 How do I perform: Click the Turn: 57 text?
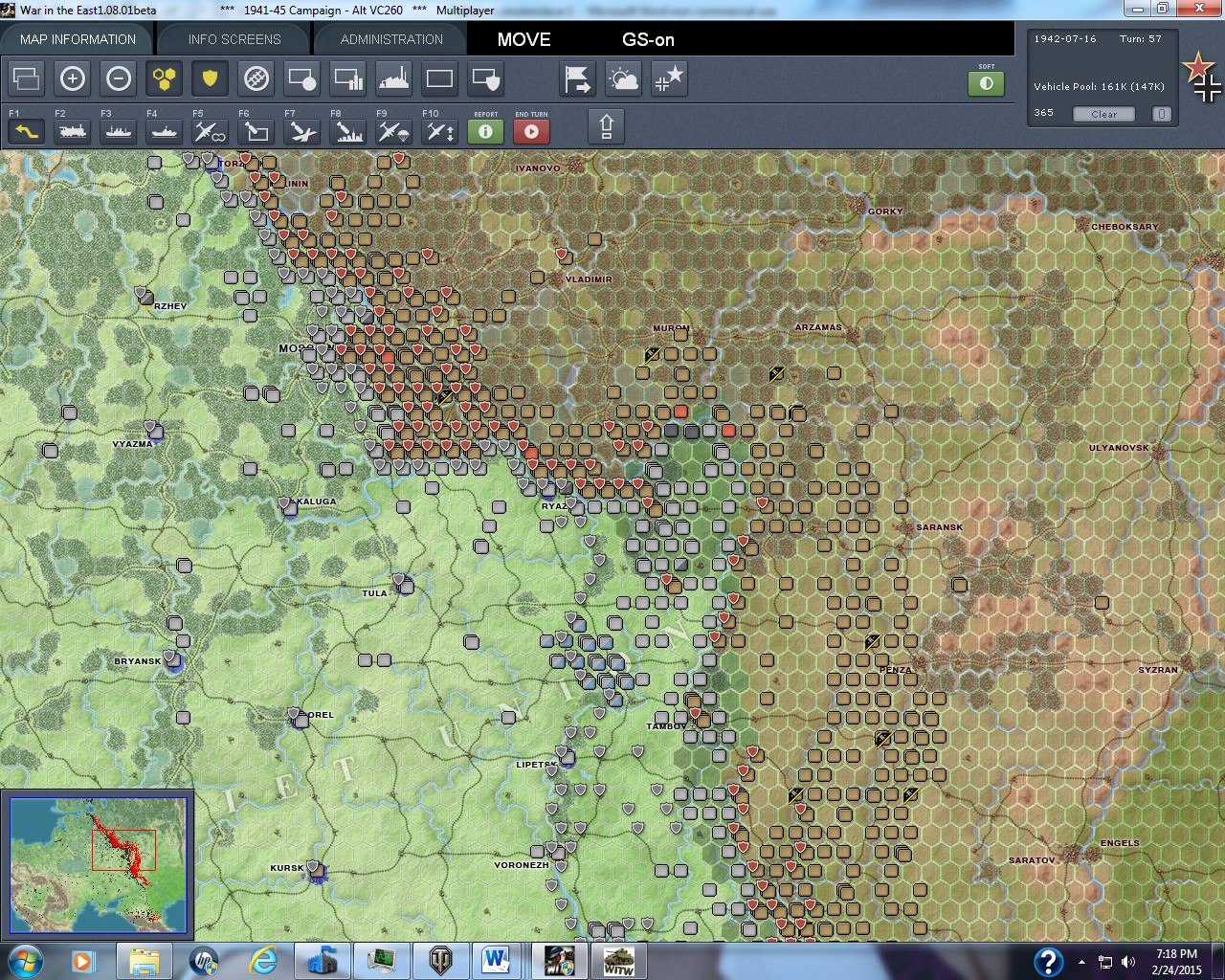tap(1141, 39)
